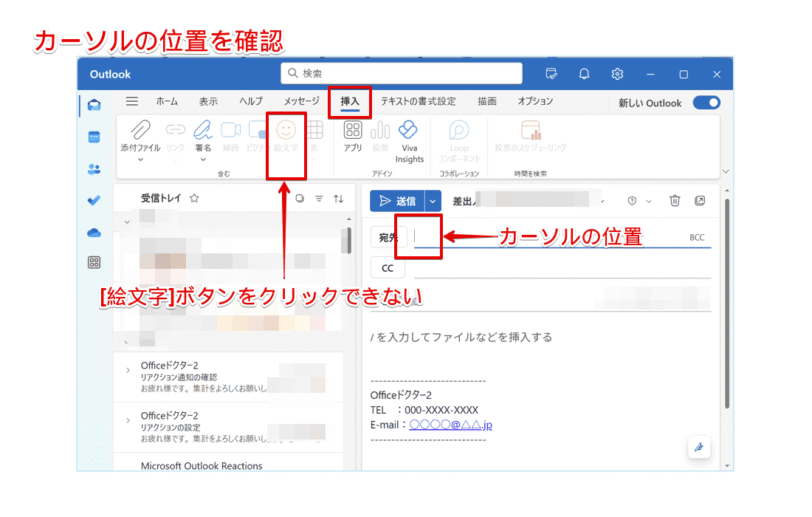Viewport: 812px width, 517px height.
Task: Open the signature email address link
Action: (451, 425)
